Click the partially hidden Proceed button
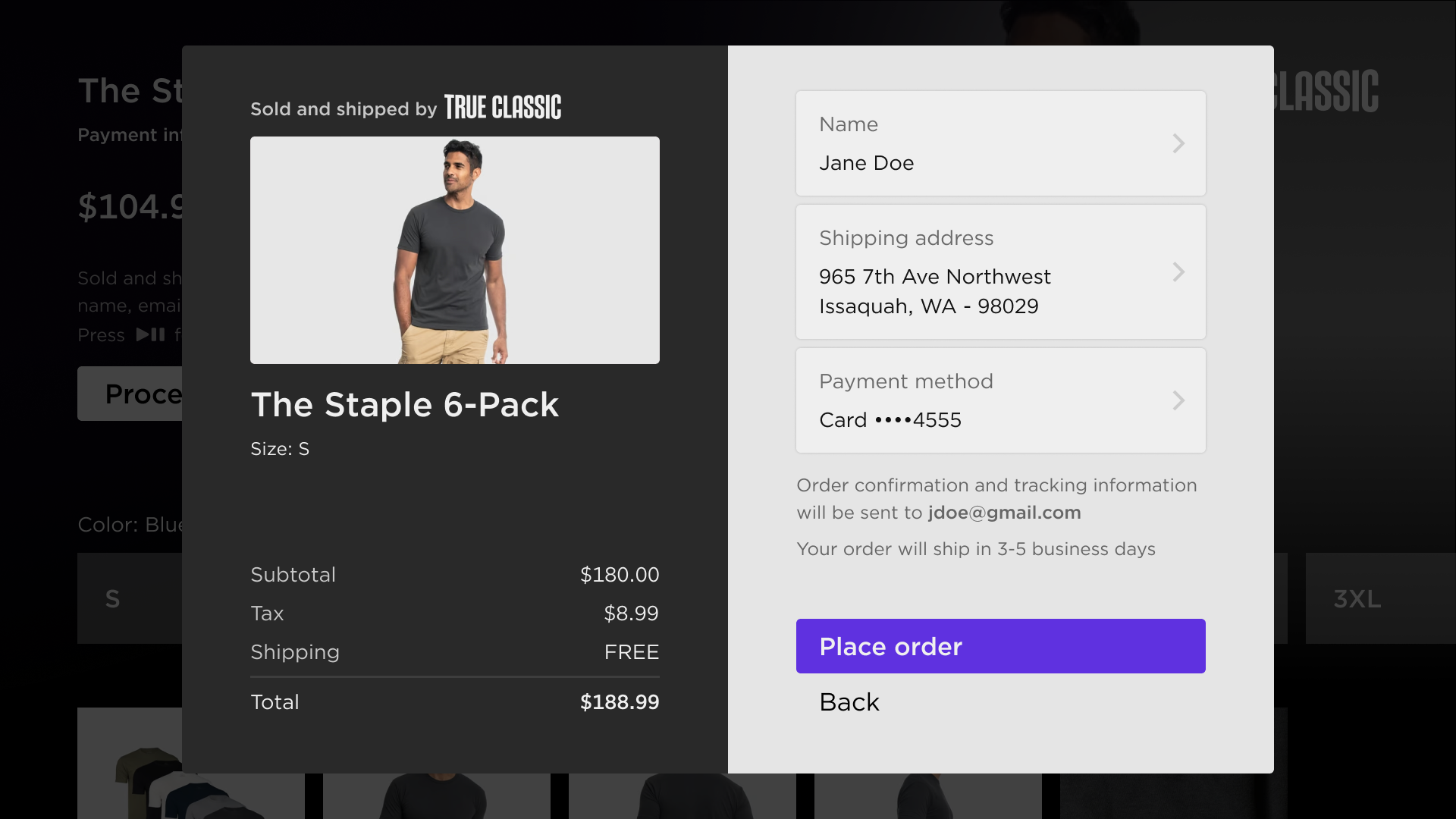 pyautogui.click(x=130, y=394)
